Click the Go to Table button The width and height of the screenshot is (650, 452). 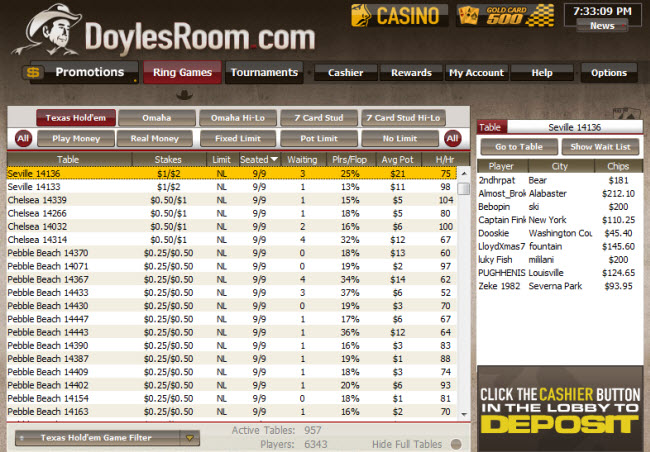click(x=519, y=147)
